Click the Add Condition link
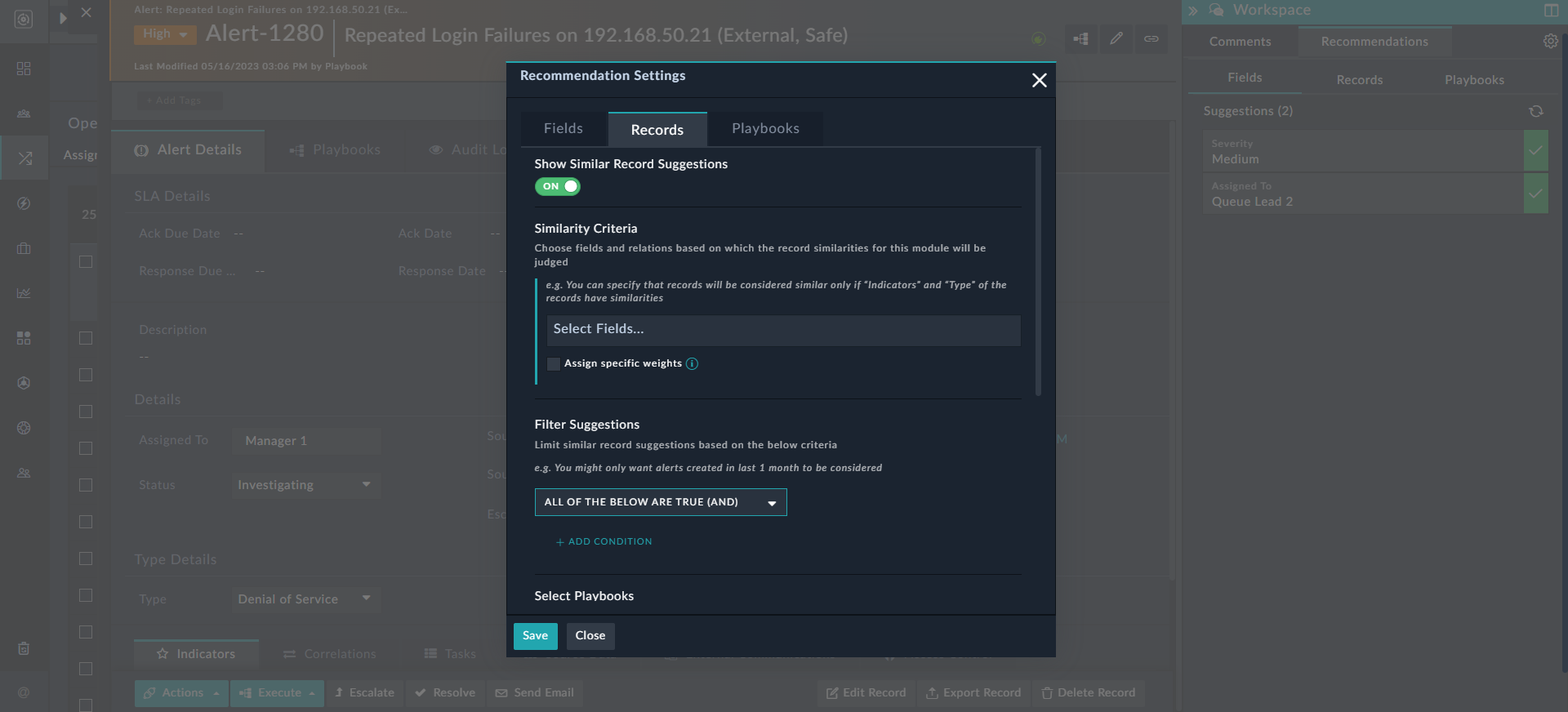 pyautogui.click(x=604, y=541)
